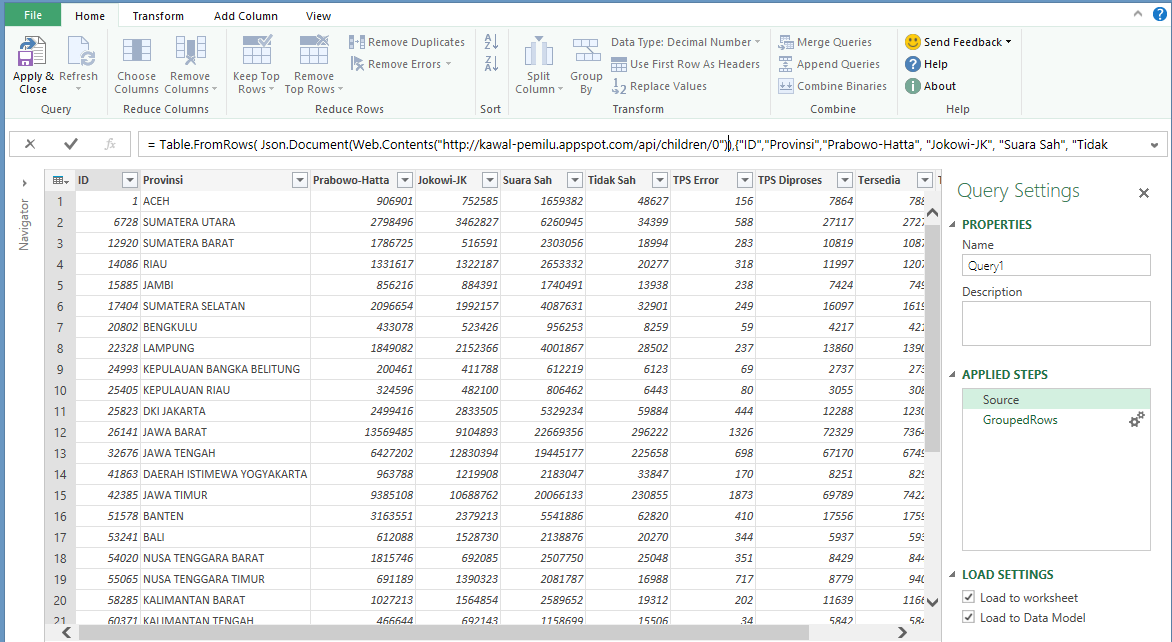This screenshot has height=642, width=1172.
Task: Confirm formula with the checkmark icon
Action: 71,144
